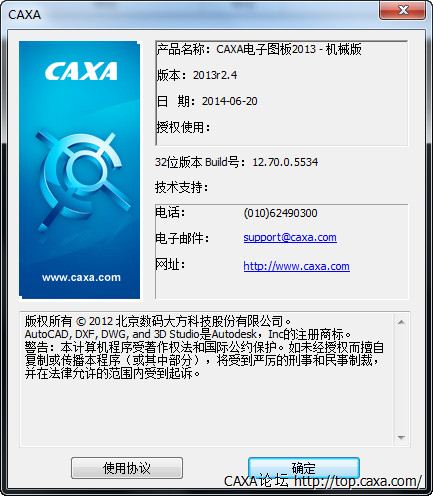This screenshot has width=433, height=496.
Task: Visit the http://www.caxa.com website link
Action: [x=296, y=266]
